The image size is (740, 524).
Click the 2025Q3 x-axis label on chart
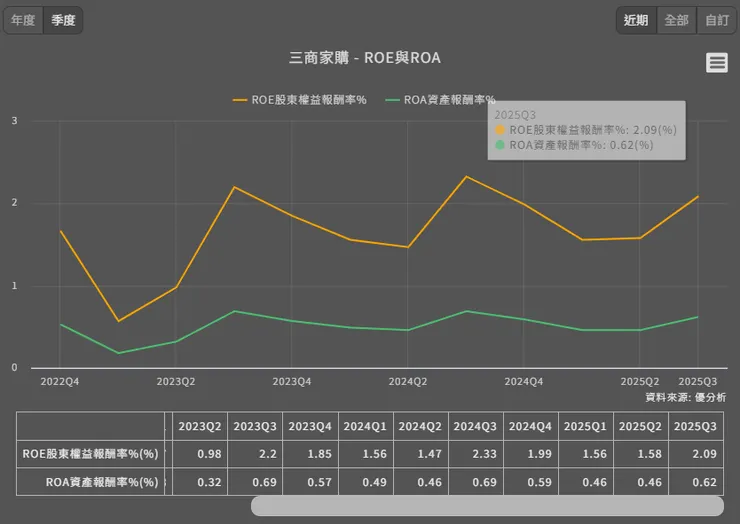[698, 381]
